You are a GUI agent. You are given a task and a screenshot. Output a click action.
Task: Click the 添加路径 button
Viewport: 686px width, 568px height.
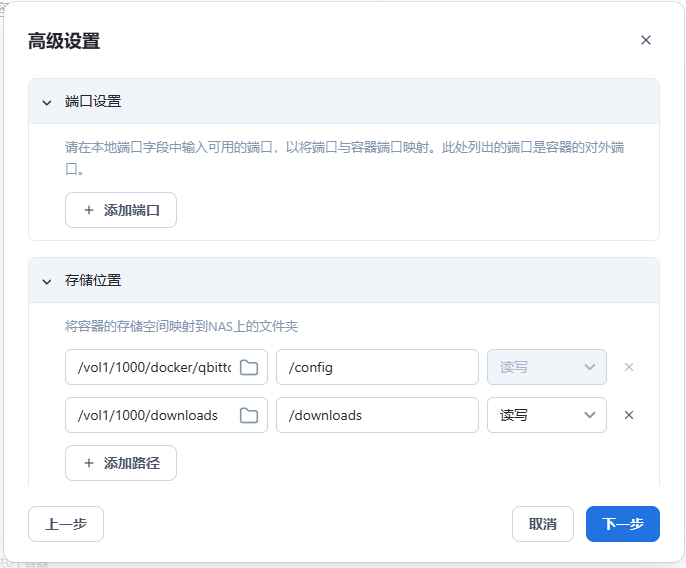click(x=121, y=463)
